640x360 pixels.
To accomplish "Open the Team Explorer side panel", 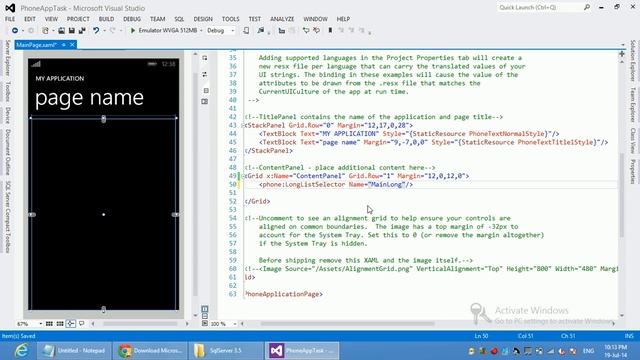I will [x=633, y=105].
